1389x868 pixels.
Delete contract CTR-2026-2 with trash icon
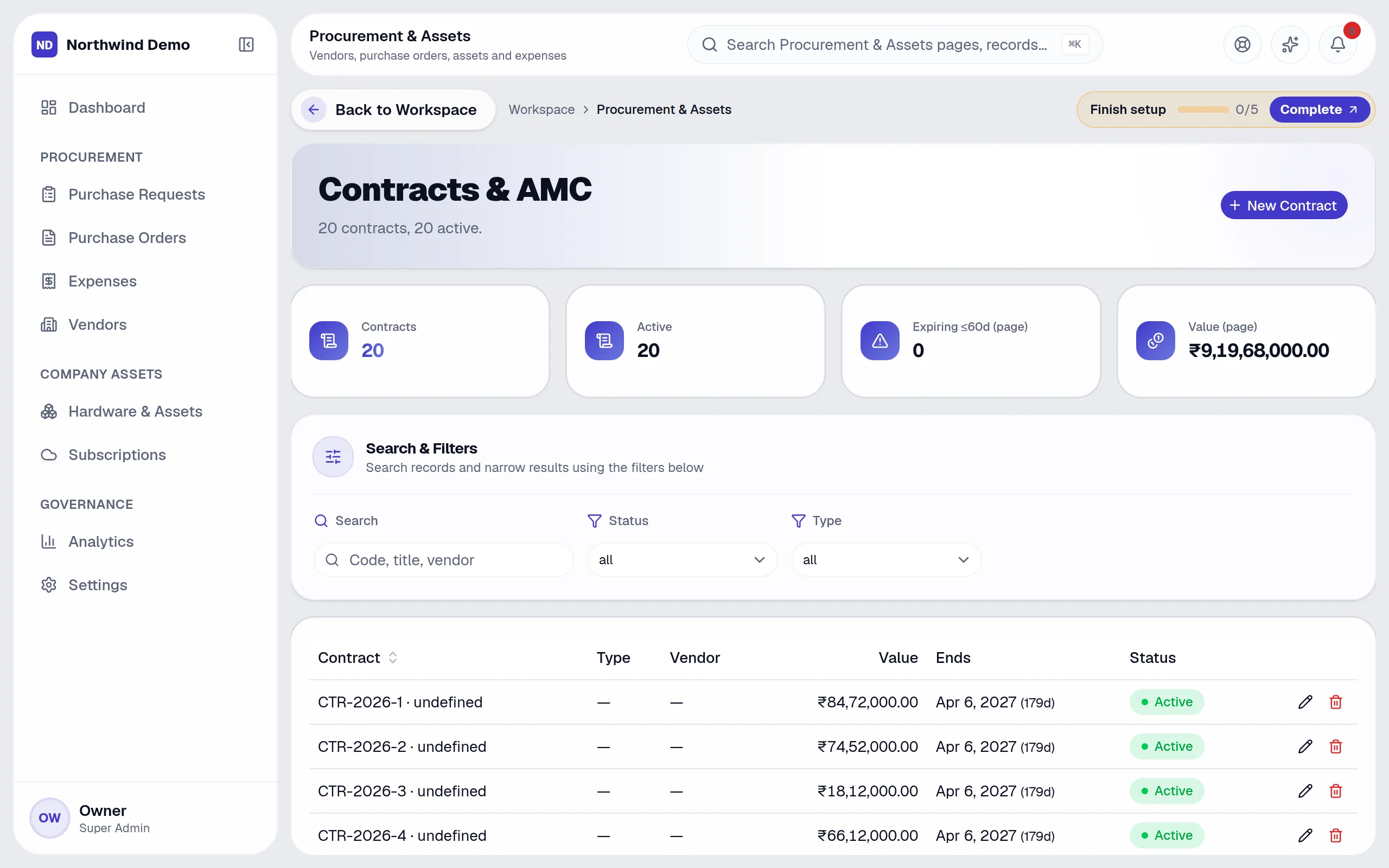(1336, 746)
